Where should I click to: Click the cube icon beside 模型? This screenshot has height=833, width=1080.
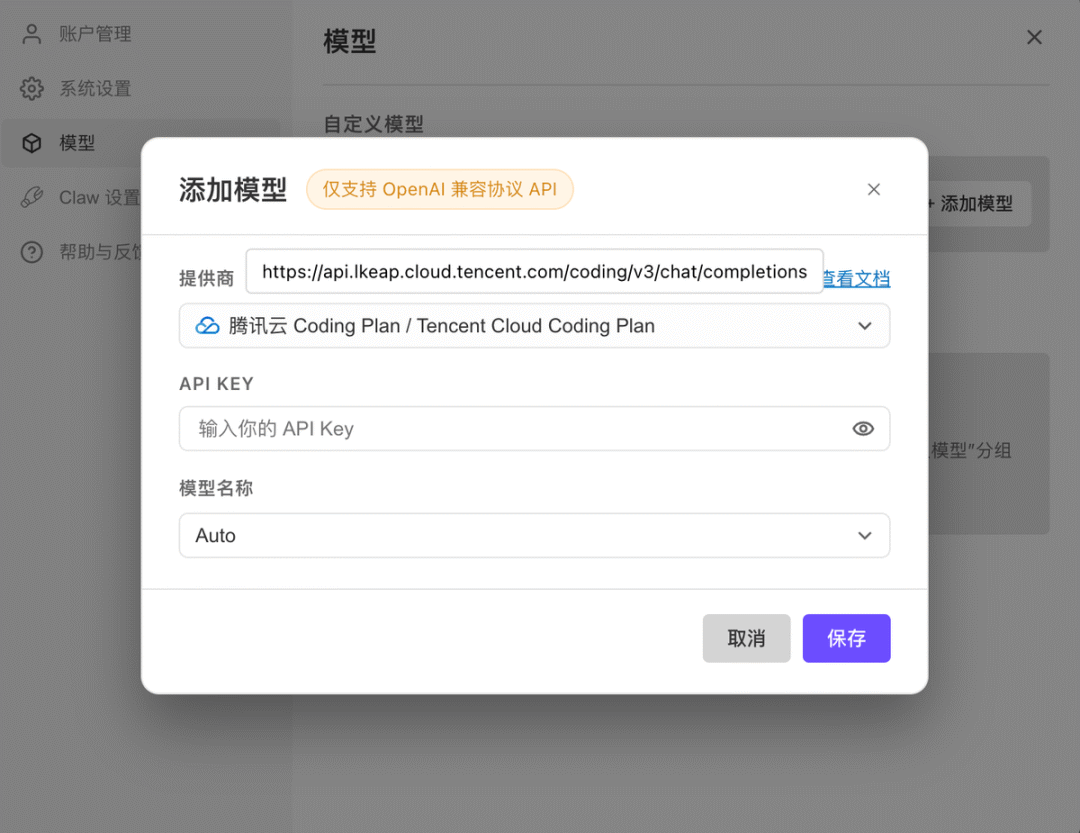[x=32, y=143]
